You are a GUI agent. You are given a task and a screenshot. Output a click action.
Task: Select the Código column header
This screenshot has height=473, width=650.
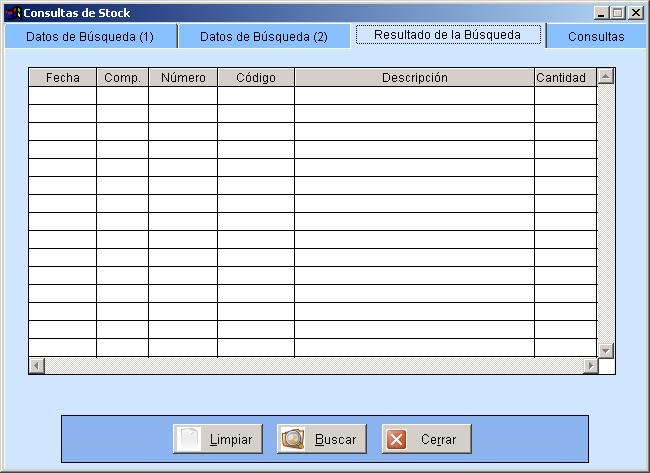pyautogui.click(x=255, y=78)
